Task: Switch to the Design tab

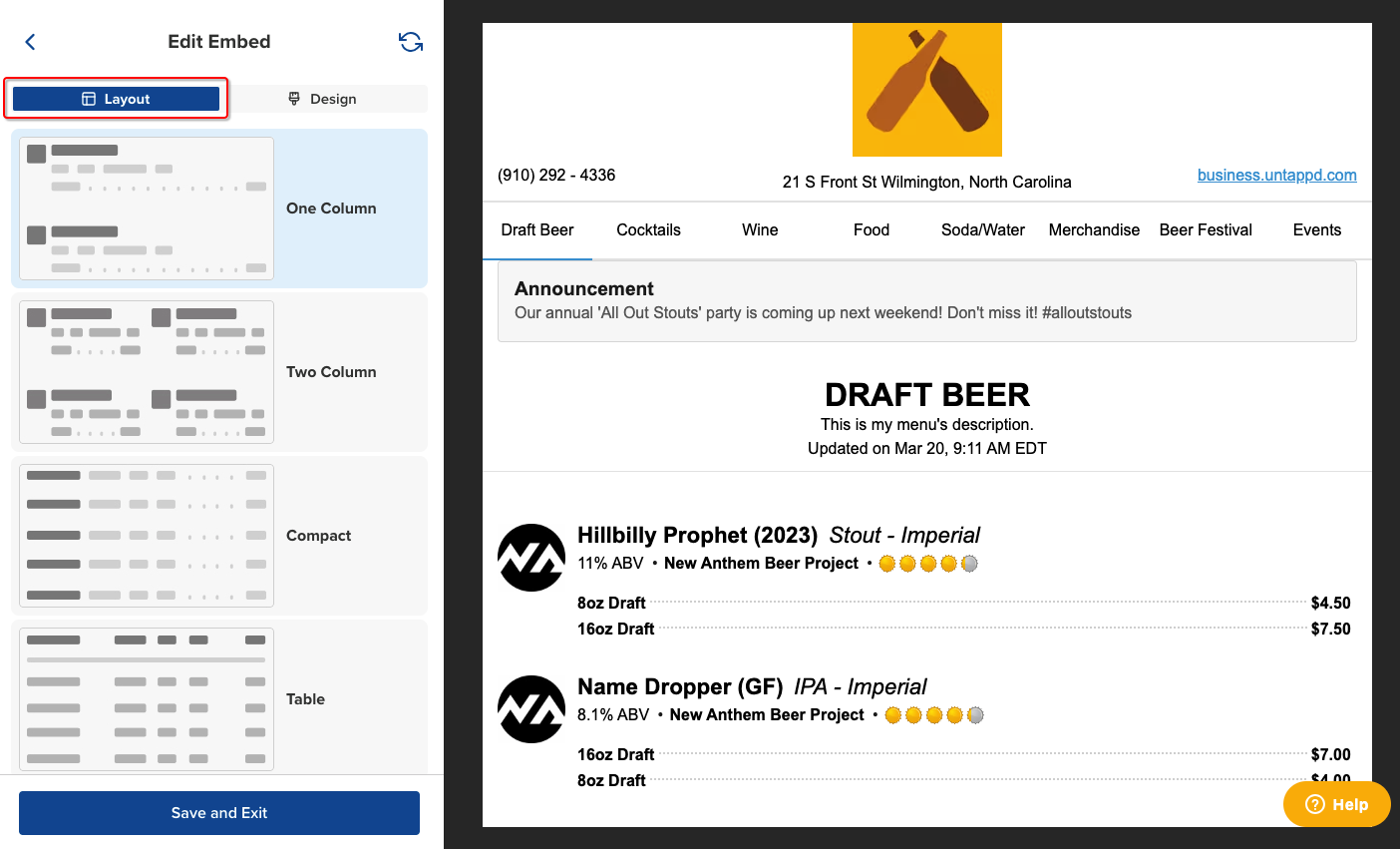Action: coord(322,99)
